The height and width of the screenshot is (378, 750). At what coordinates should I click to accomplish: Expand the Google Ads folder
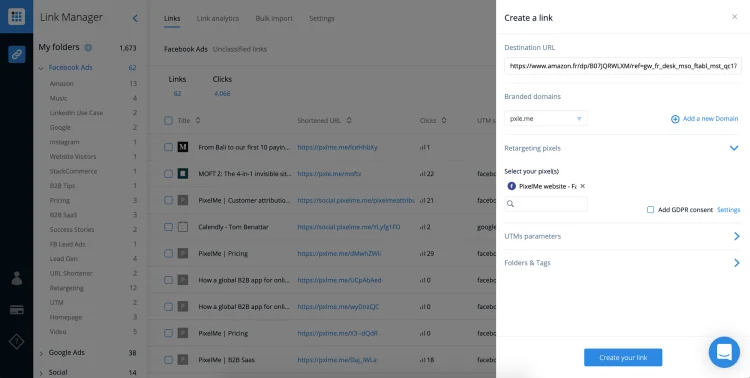[x=41, y=354]
